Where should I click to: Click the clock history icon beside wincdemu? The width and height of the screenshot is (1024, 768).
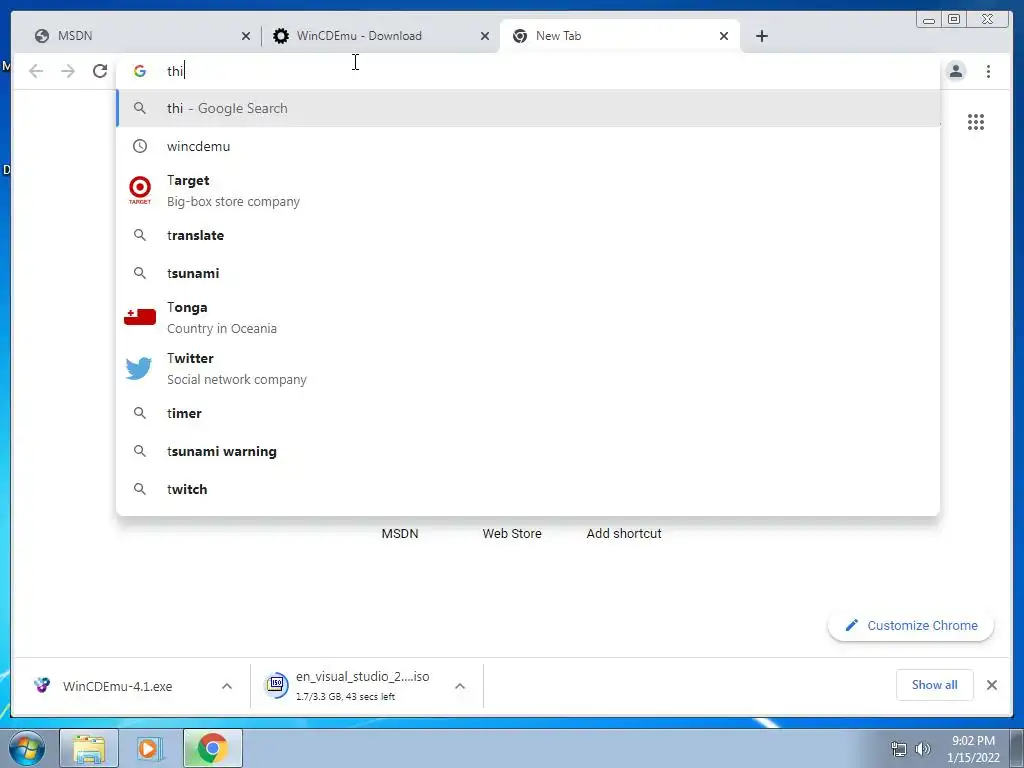(x=140, y=146)
